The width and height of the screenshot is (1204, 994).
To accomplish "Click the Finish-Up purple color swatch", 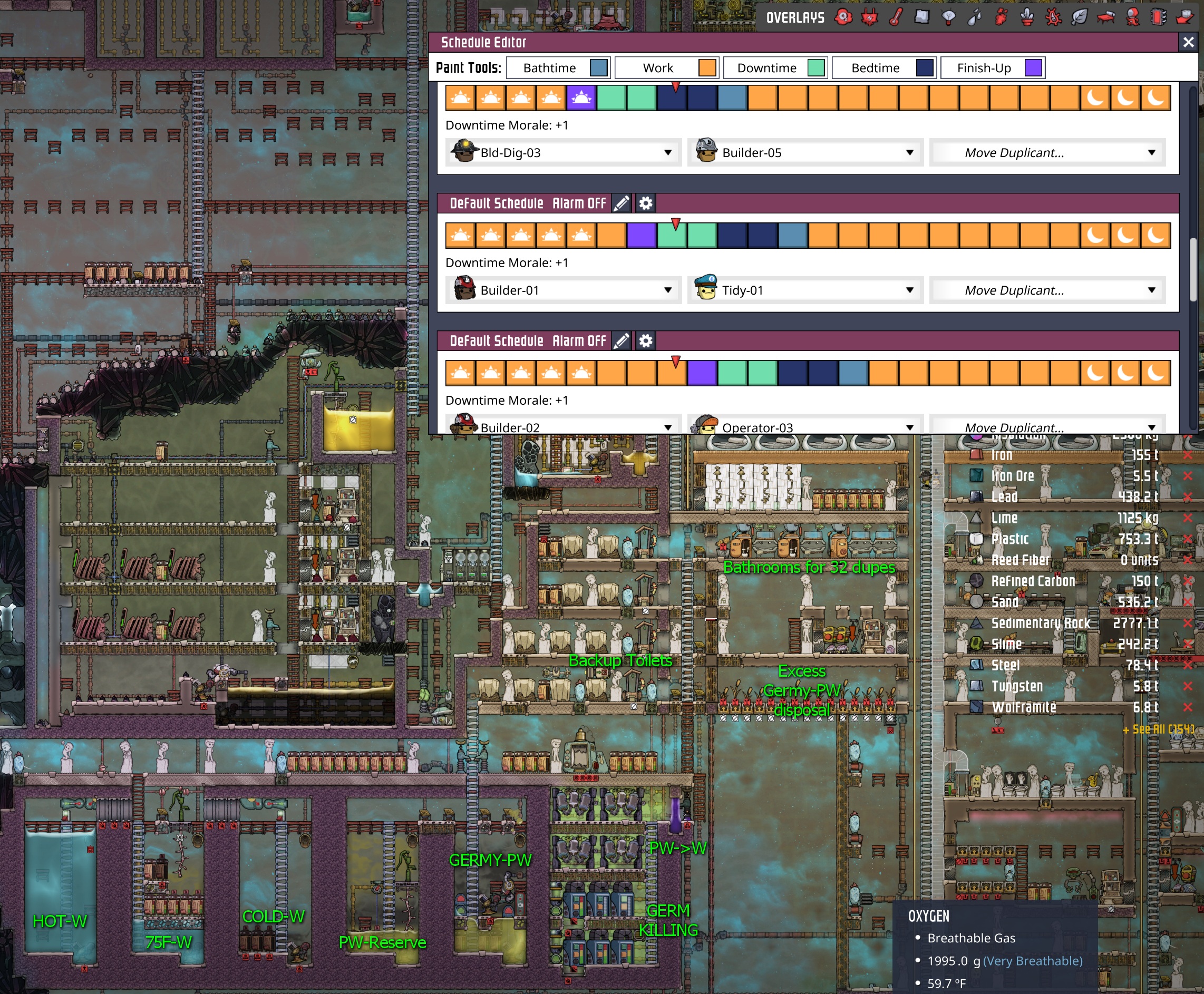I will pyautogui.click(x=1033, y=68).
